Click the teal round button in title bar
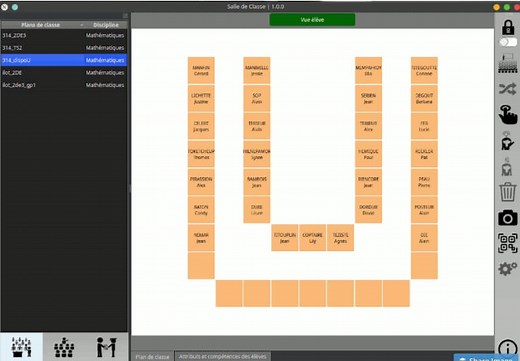 pos(15,7)
